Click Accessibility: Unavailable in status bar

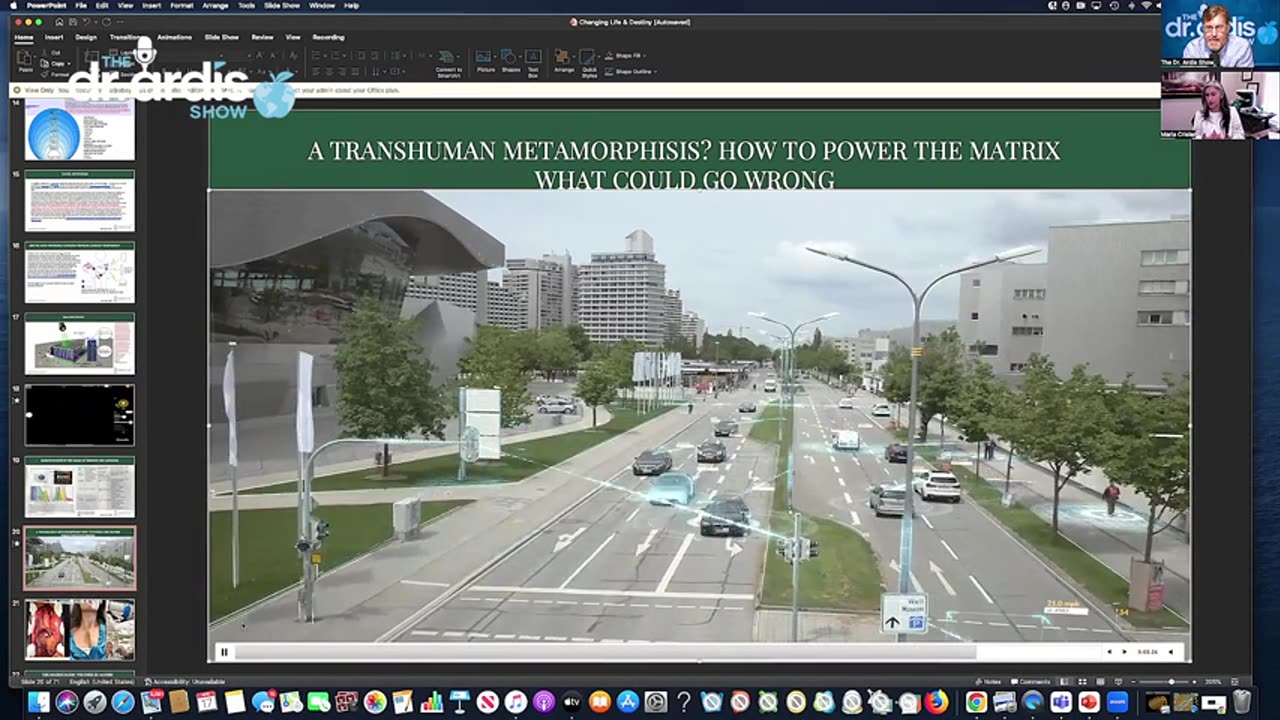click(184, 682)
